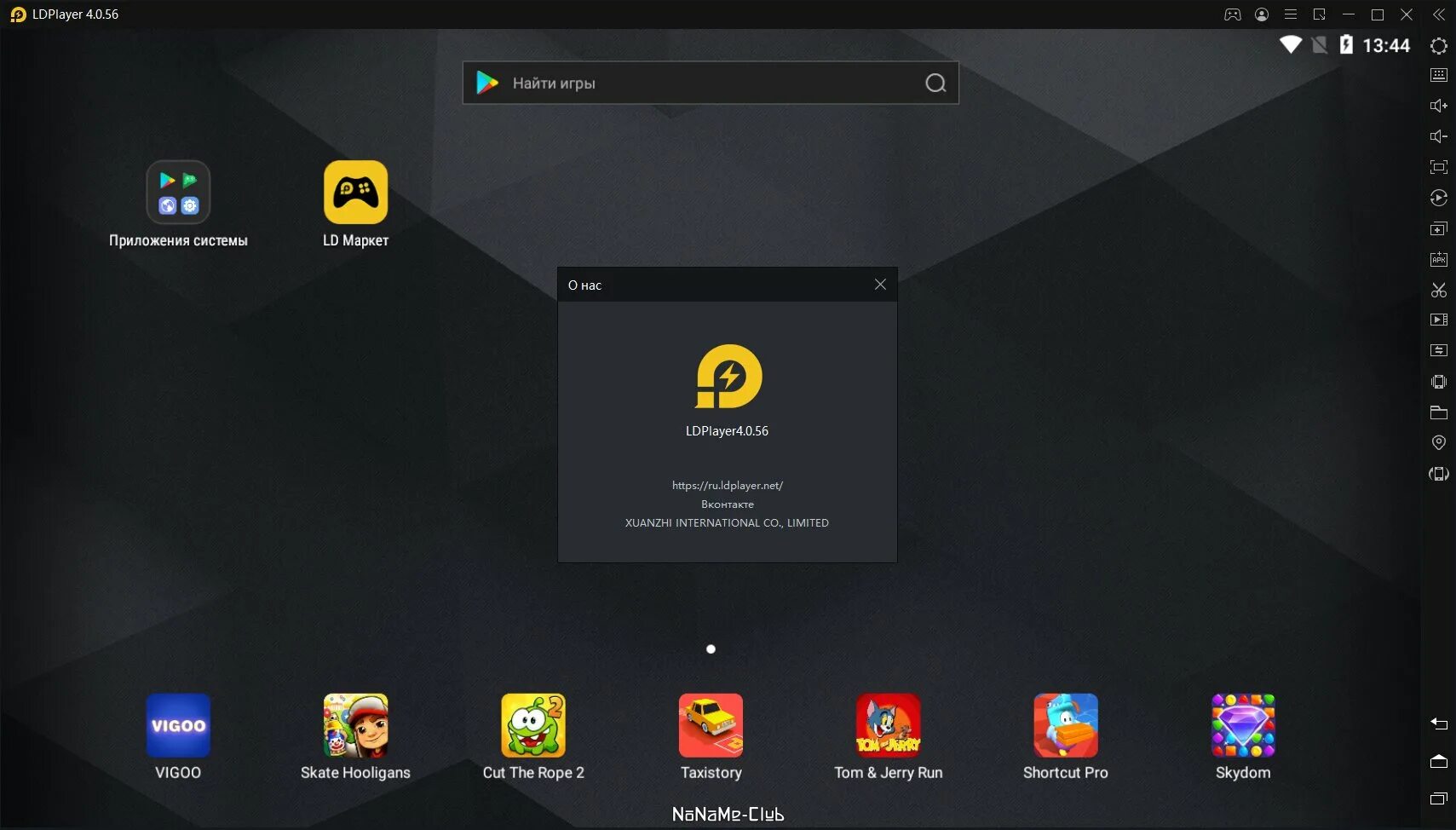
Task: Open keyboard mapping in sidebar
Action: click(1439, 75)
